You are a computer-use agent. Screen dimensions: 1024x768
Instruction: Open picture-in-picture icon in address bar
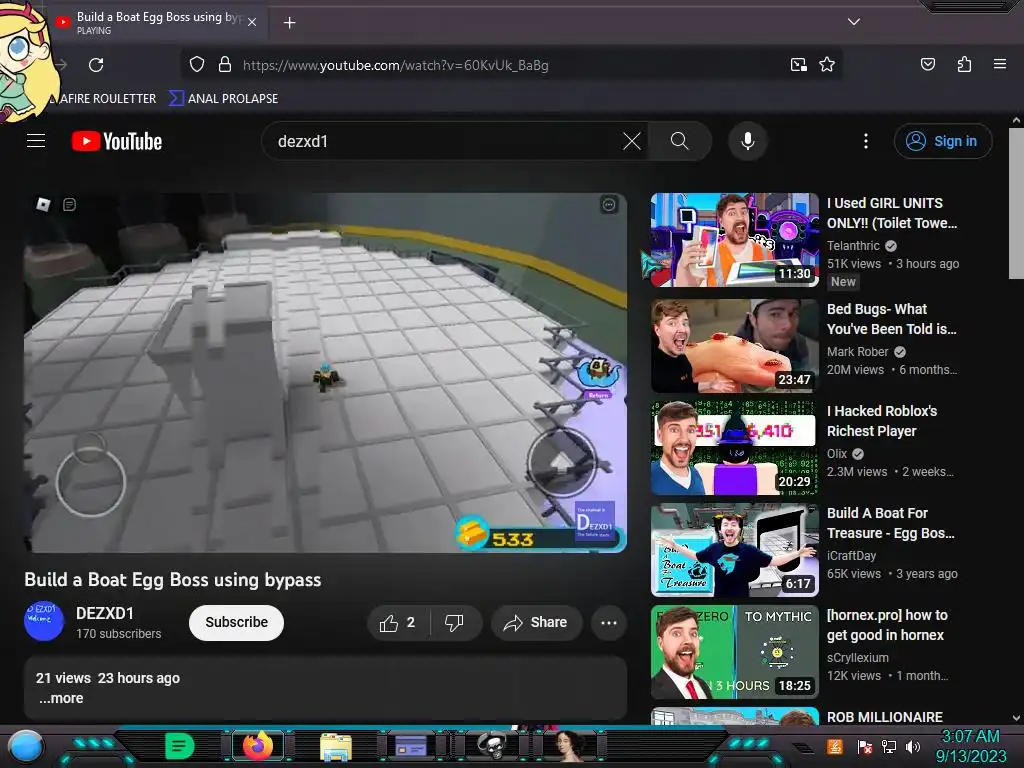tap(798, 65)
